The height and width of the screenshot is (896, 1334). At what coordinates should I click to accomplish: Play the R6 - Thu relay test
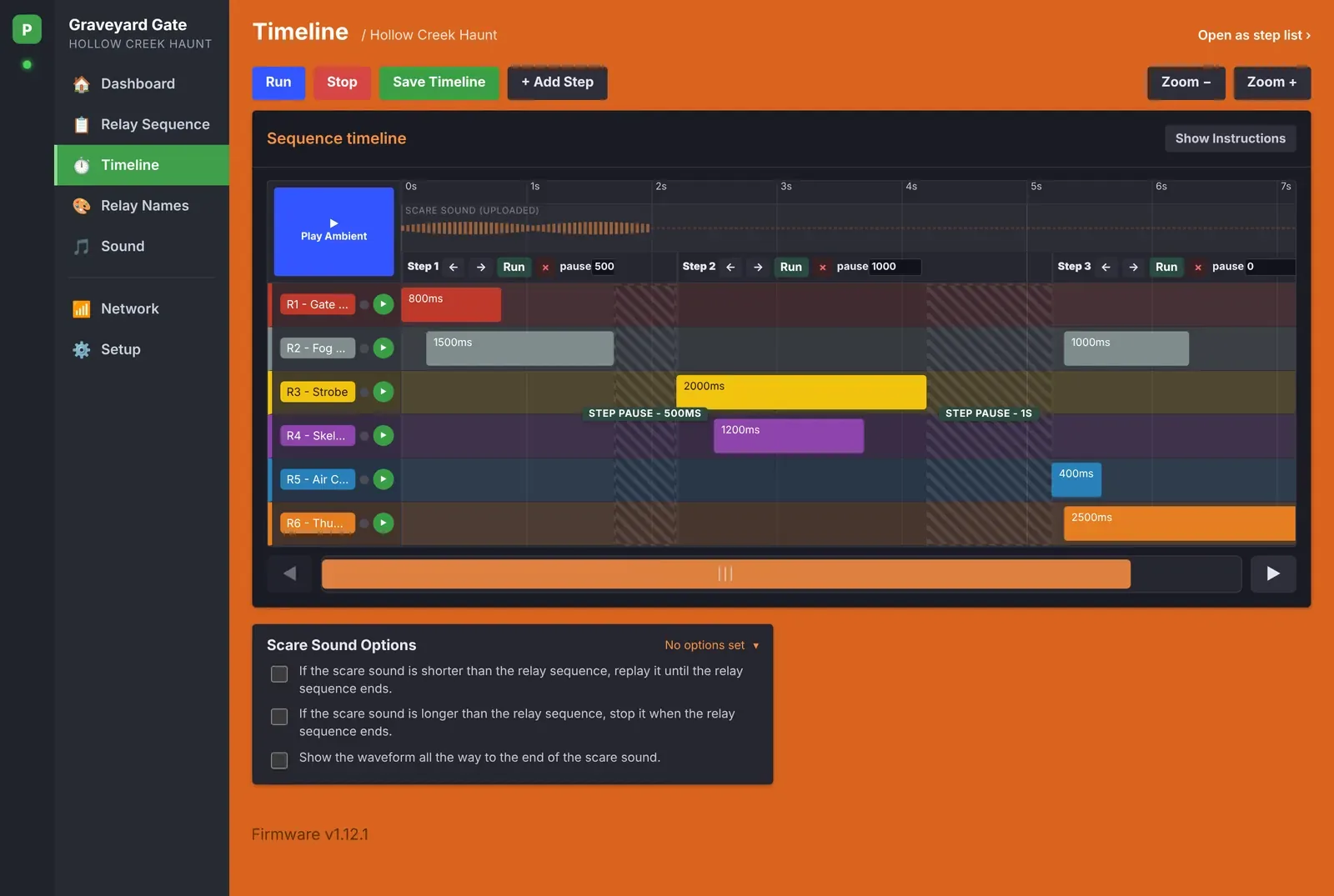point(383,523)
